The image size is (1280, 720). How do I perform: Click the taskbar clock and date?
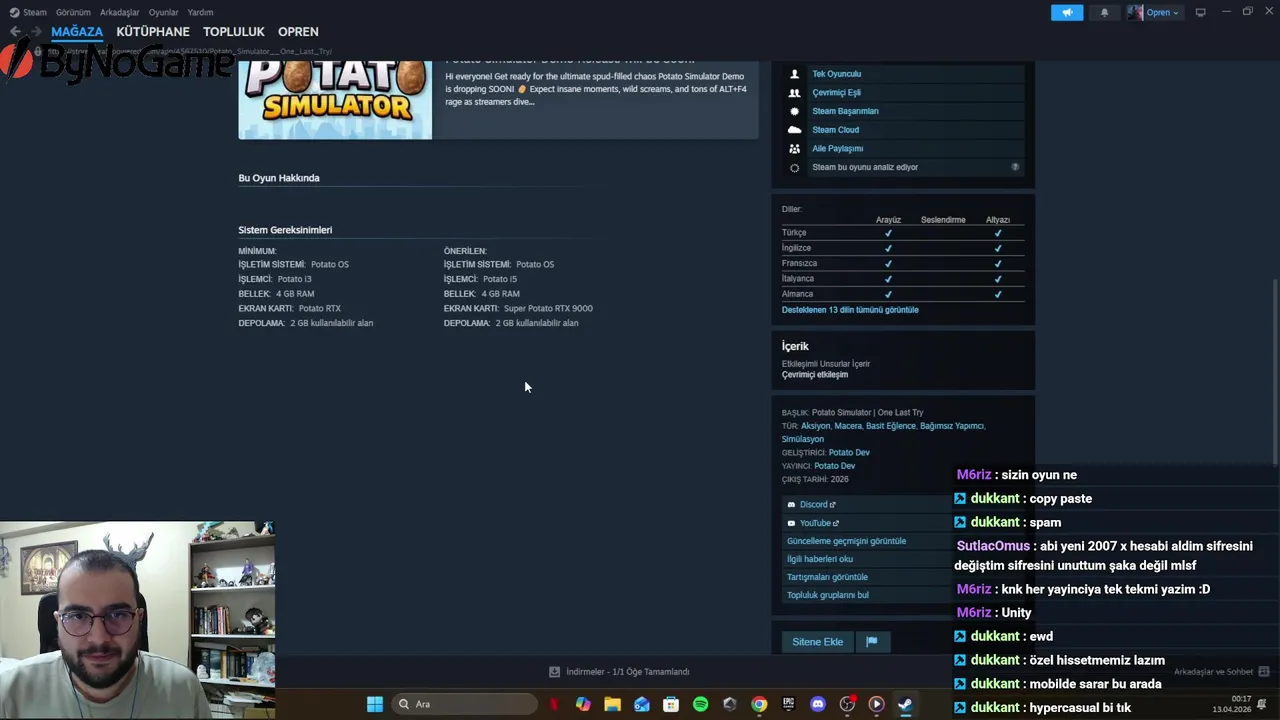(x=1231, y=704)
